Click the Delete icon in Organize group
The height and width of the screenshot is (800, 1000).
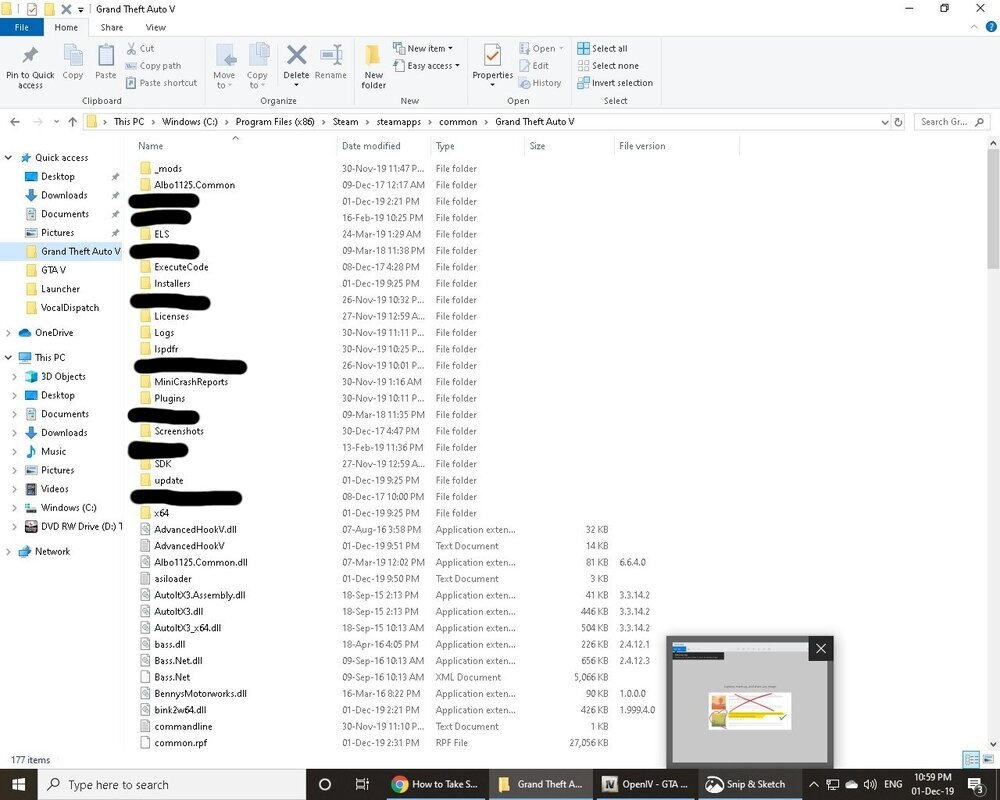point(296,55)
